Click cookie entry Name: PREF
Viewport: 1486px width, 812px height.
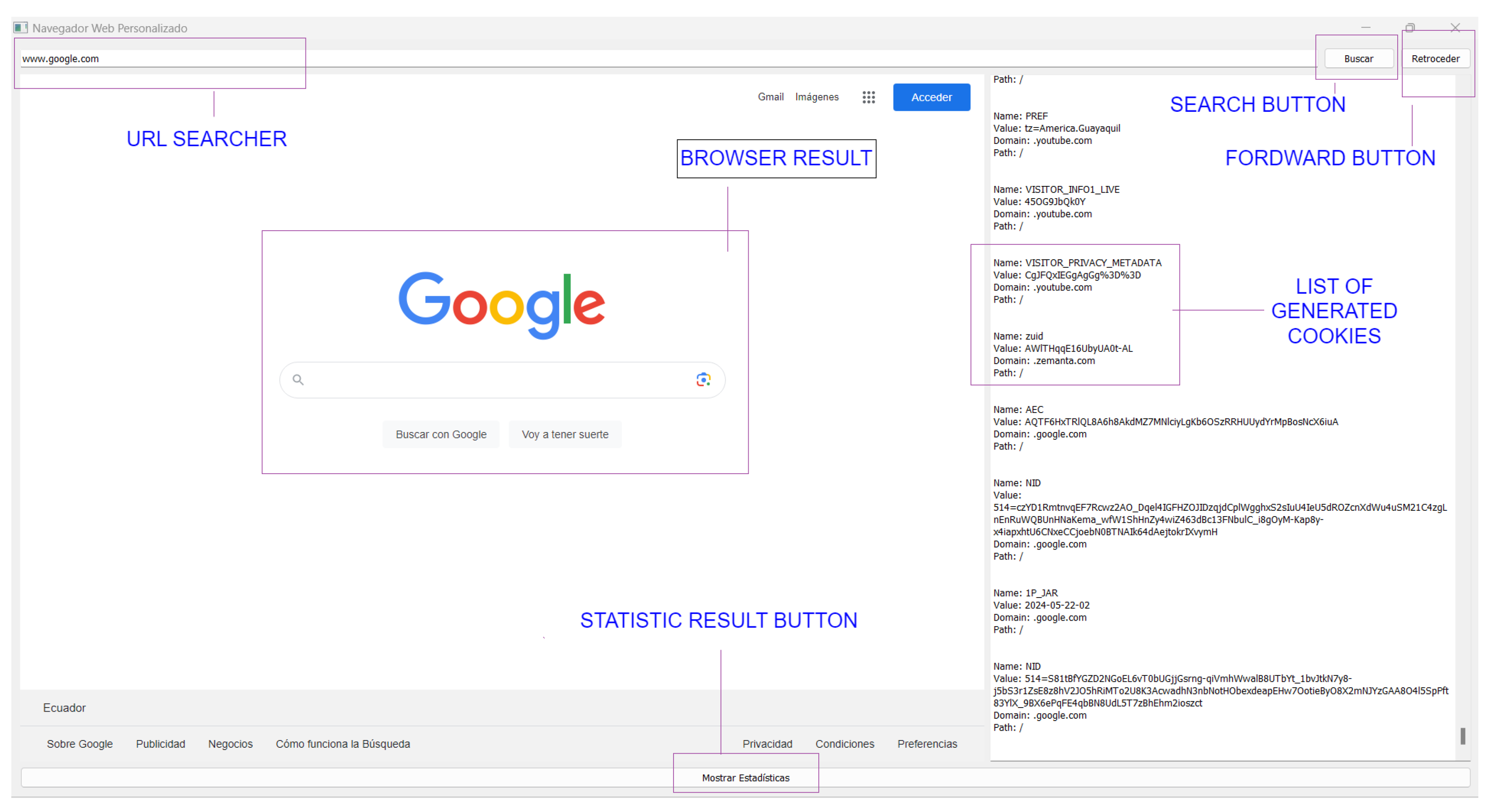click(x=1020, y=116)
